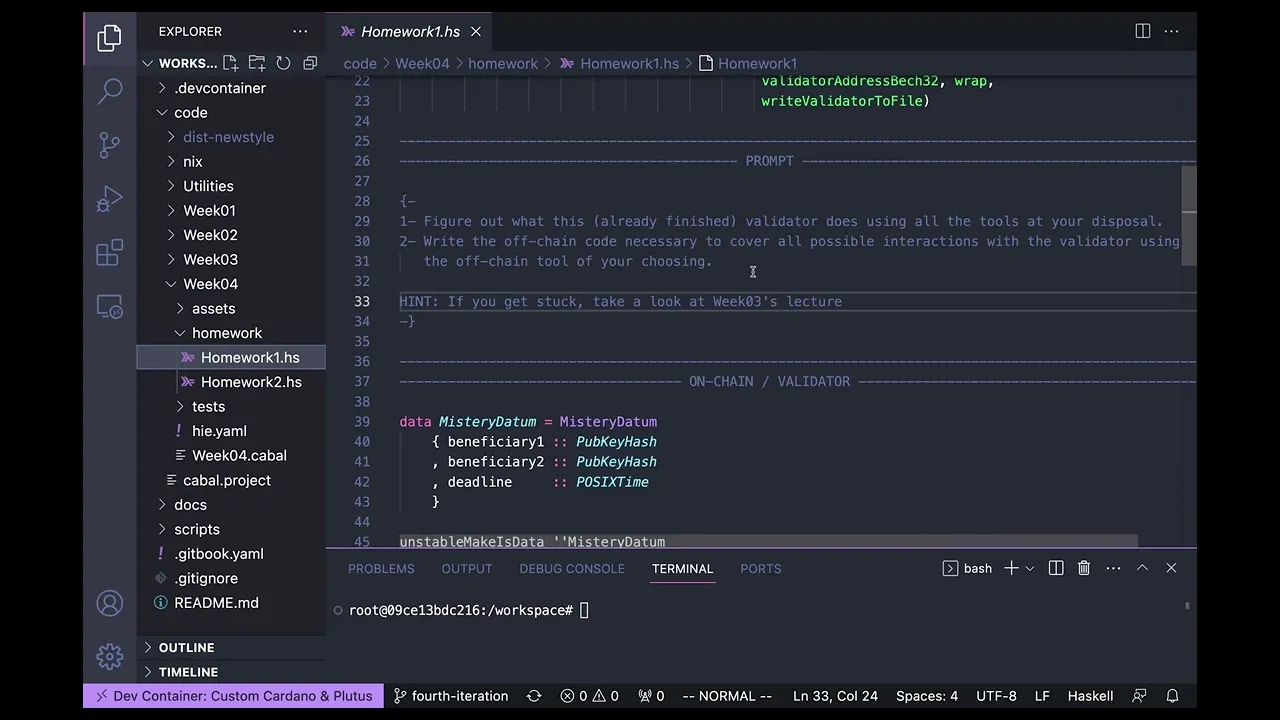Collapse all folders in Explorer

tap(310, 63)
